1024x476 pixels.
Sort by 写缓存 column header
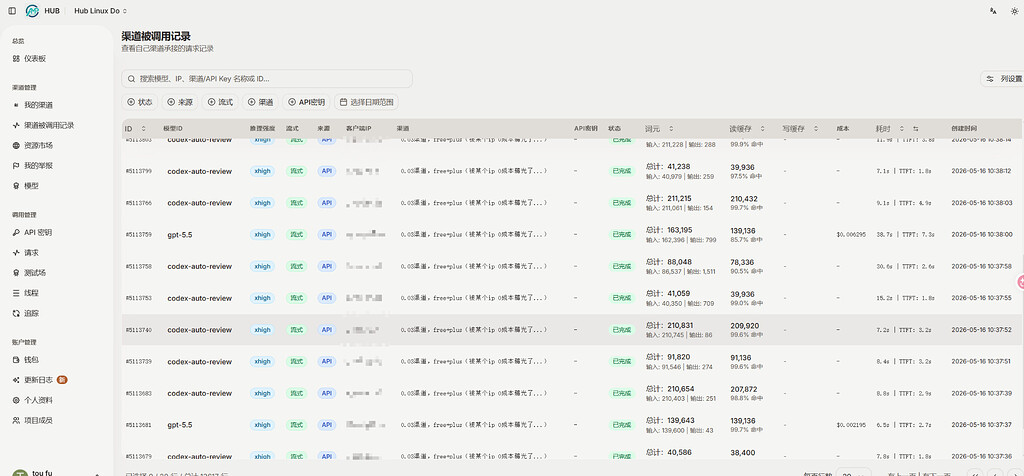[800, 129]
